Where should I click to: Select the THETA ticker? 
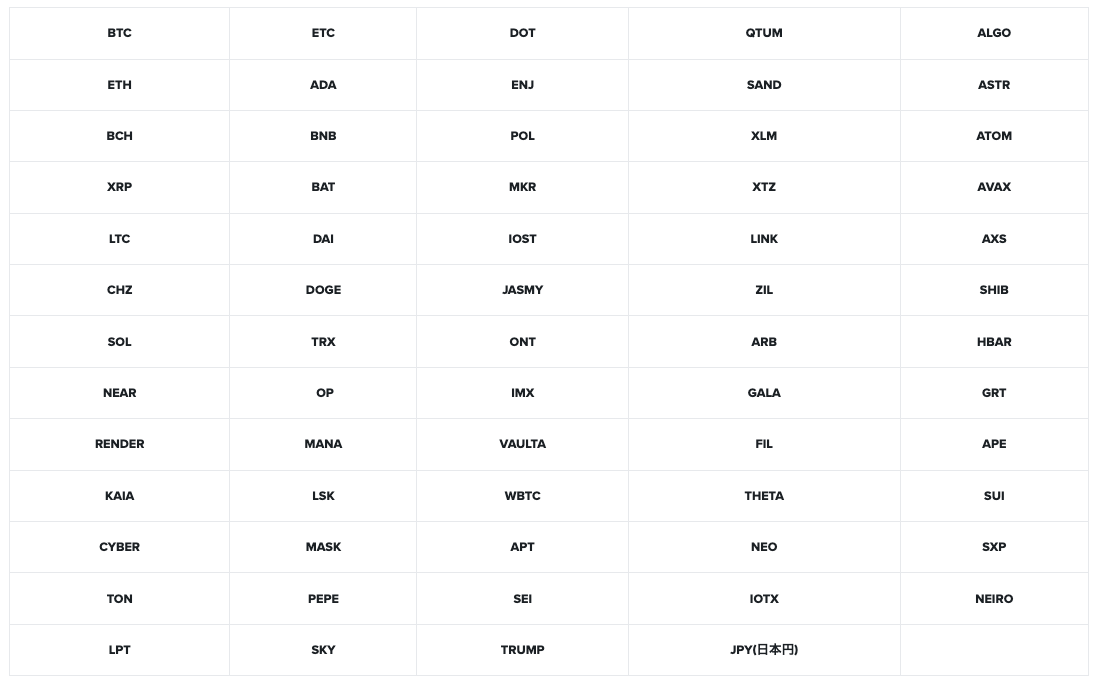tap(764, 496)
